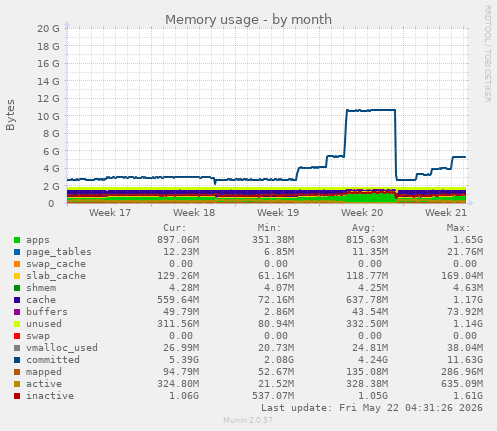Viewport: 497px width, 431px height.
Task: Click the cache indigo legend swatch
Action: pyautogui.click(x=17, y=300)
